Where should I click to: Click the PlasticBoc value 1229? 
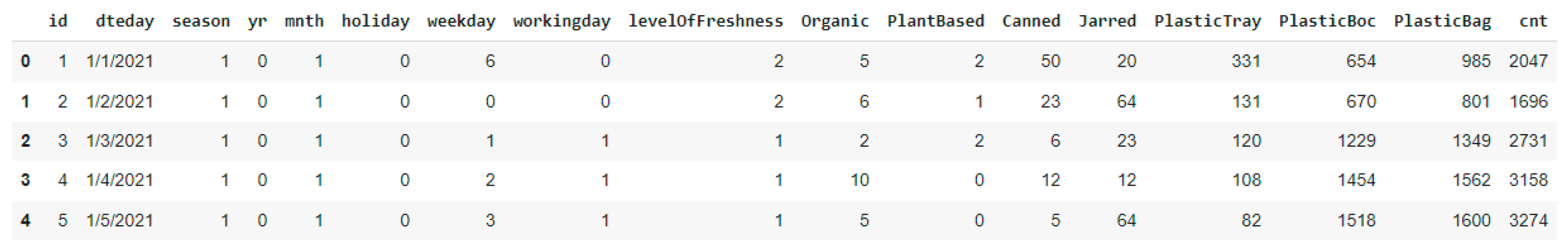pos(1356,141)
